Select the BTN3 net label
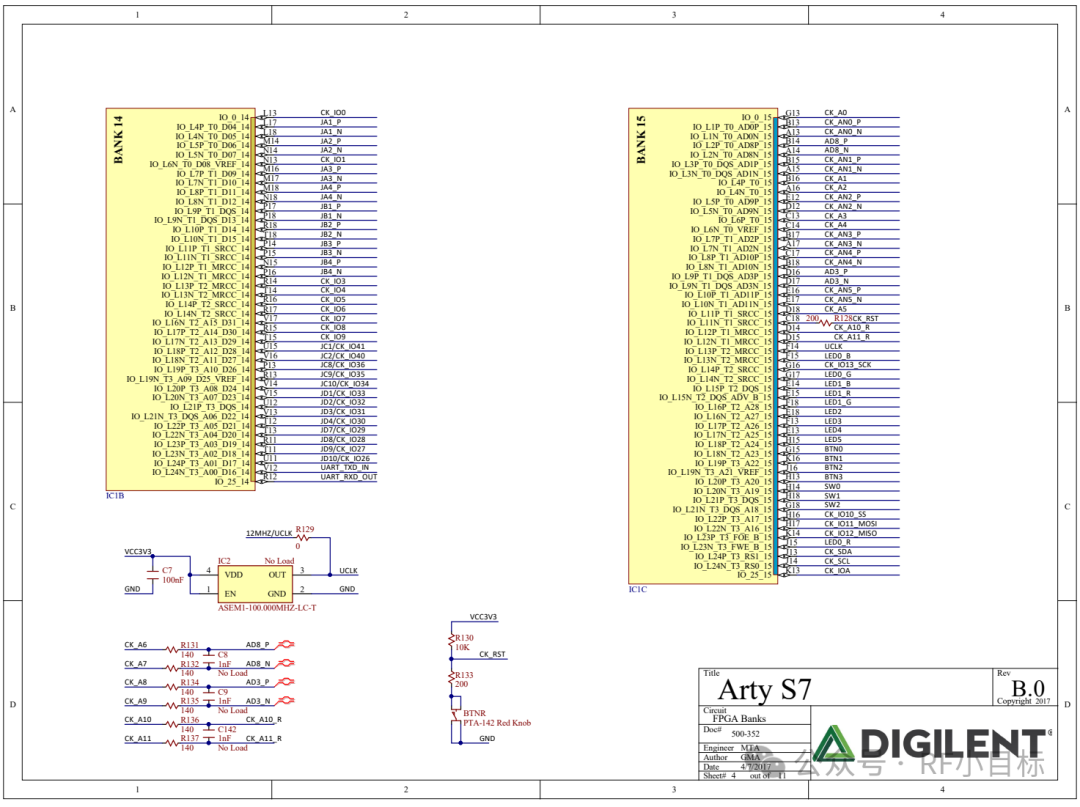 (x=833, y=476)
